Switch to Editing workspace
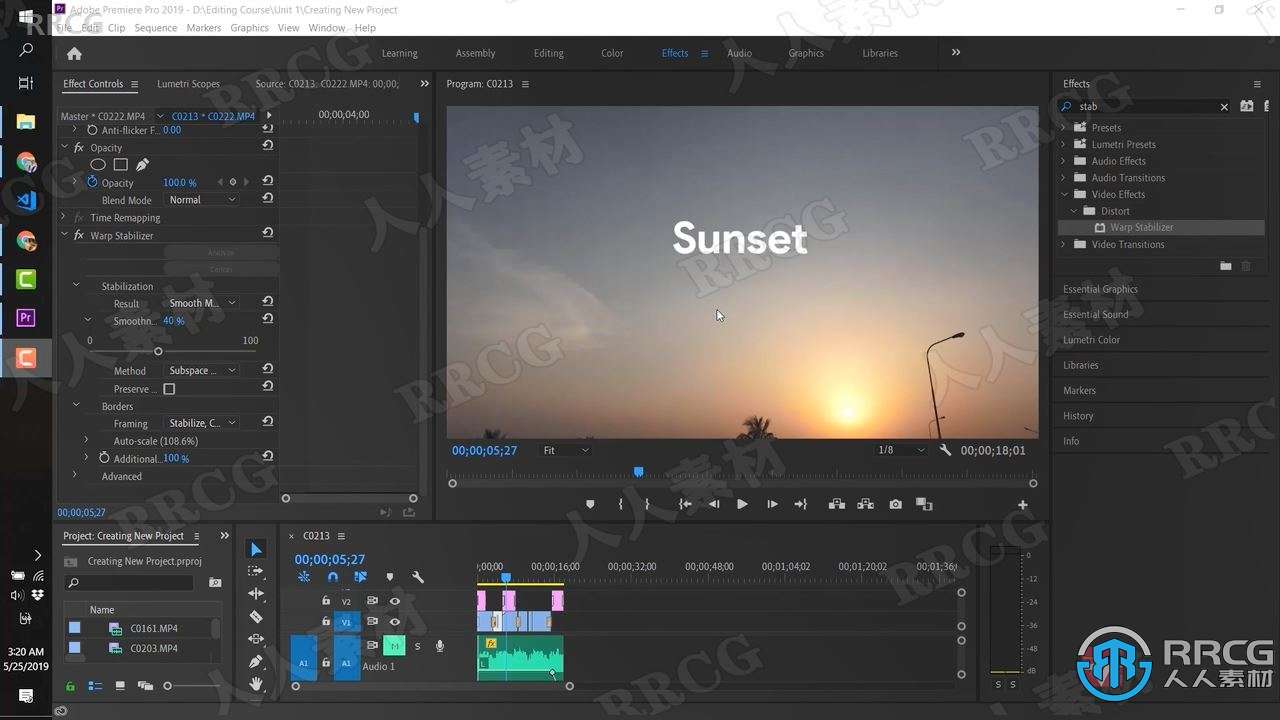The height and width of the screenshot is (720, 1280). [x=548, y=53]
